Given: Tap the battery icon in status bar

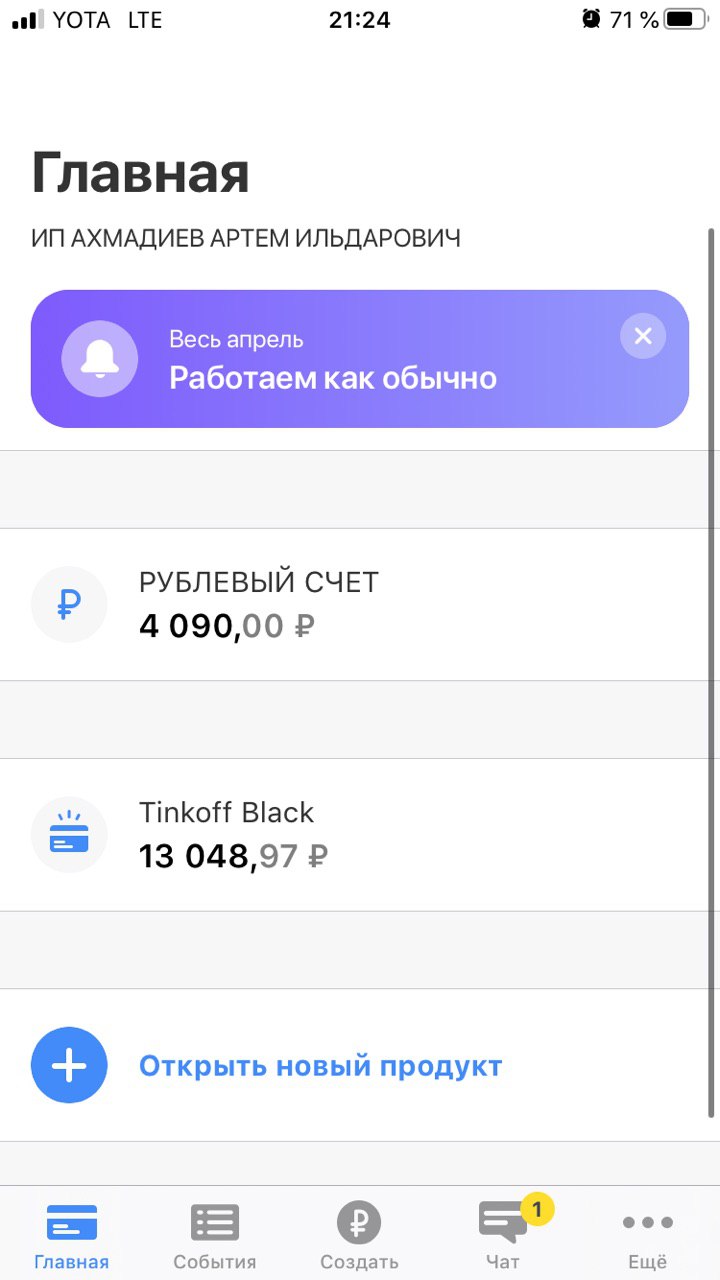Looking at the screenshot, I should tap(684, 19).
